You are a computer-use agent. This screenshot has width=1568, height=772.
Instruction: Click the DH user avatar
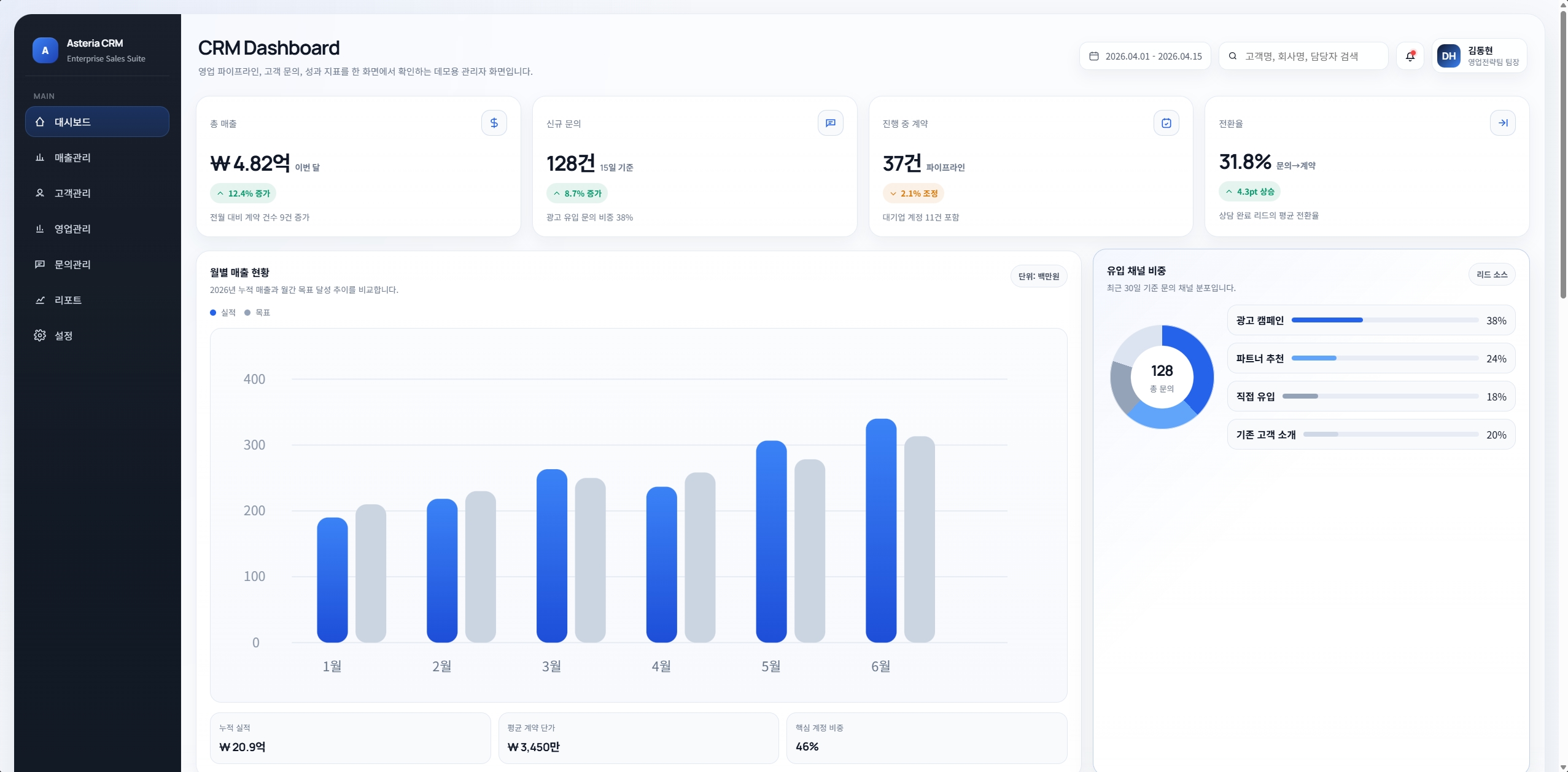[1448, 56]
